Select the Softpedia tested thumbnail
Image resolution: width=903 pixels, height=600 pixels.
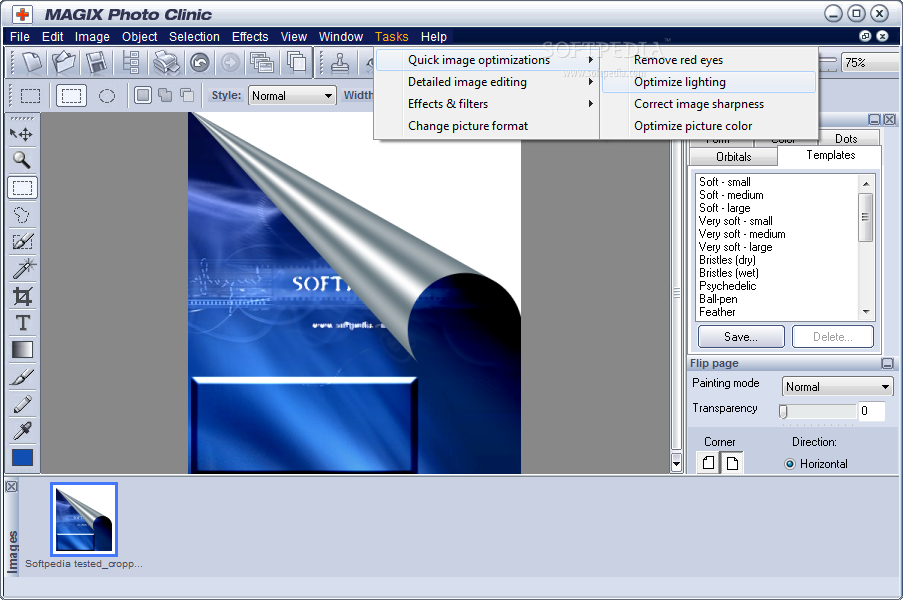click(84, 519)
